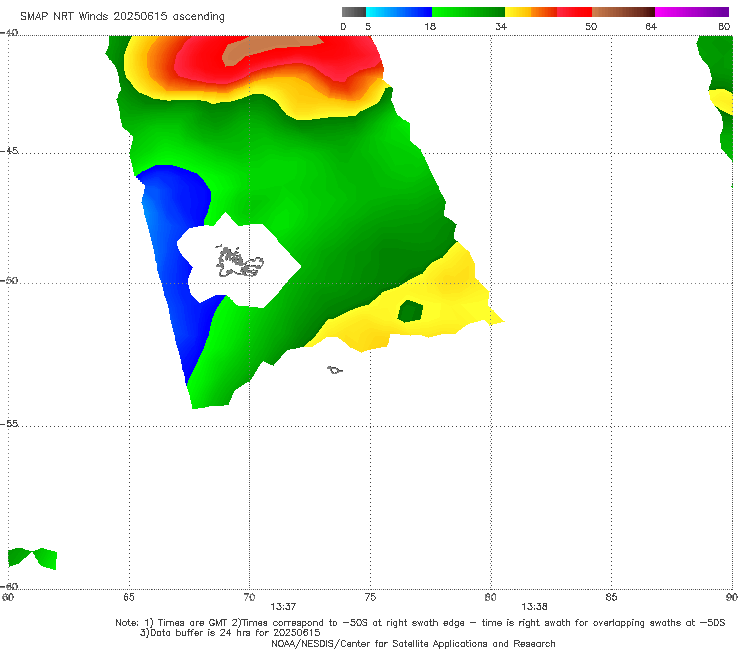Click the gray segment of the wind color bar
This screenshot has height=650, width=740.
click(x=353, y=12)
